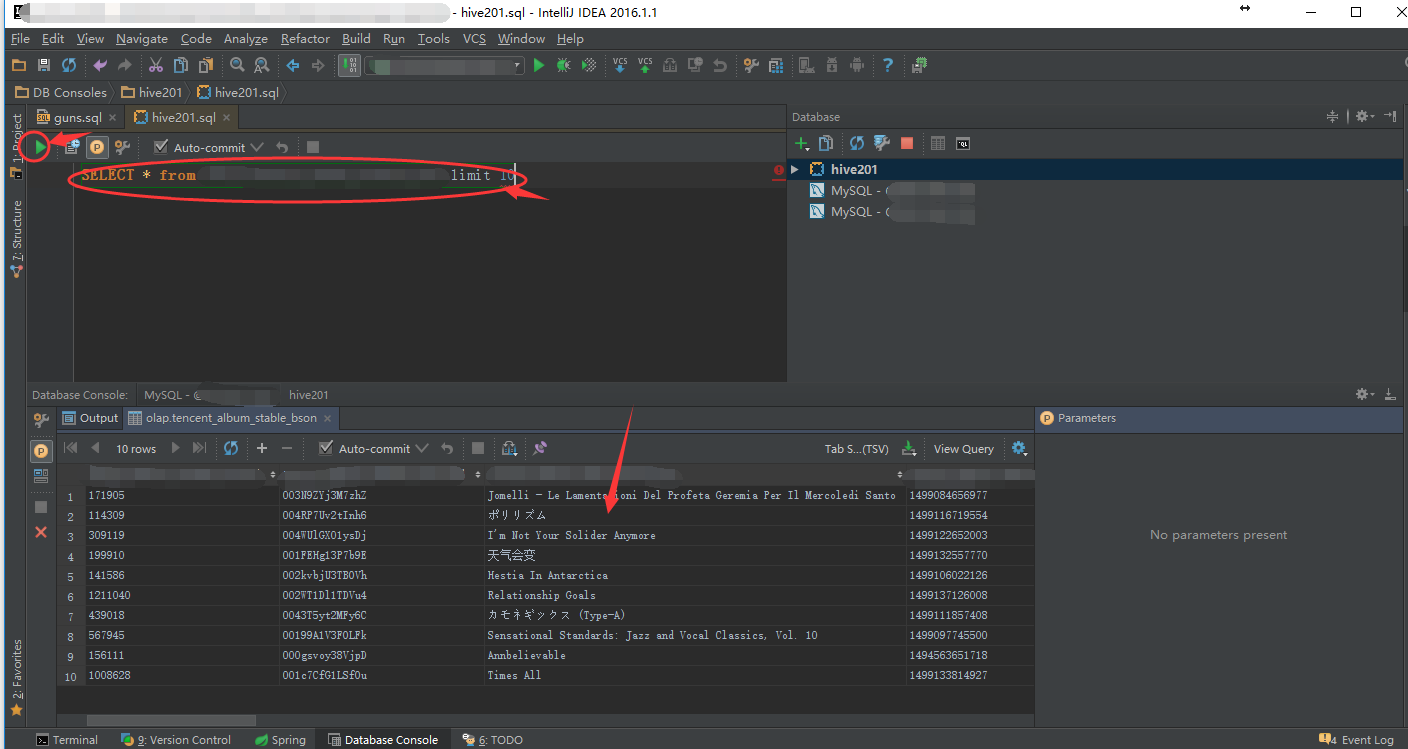Viewport: 1408px width, 749px height.
Task: Click Duplicate data source icon in Database panel
Action: [x=826, y=143]
